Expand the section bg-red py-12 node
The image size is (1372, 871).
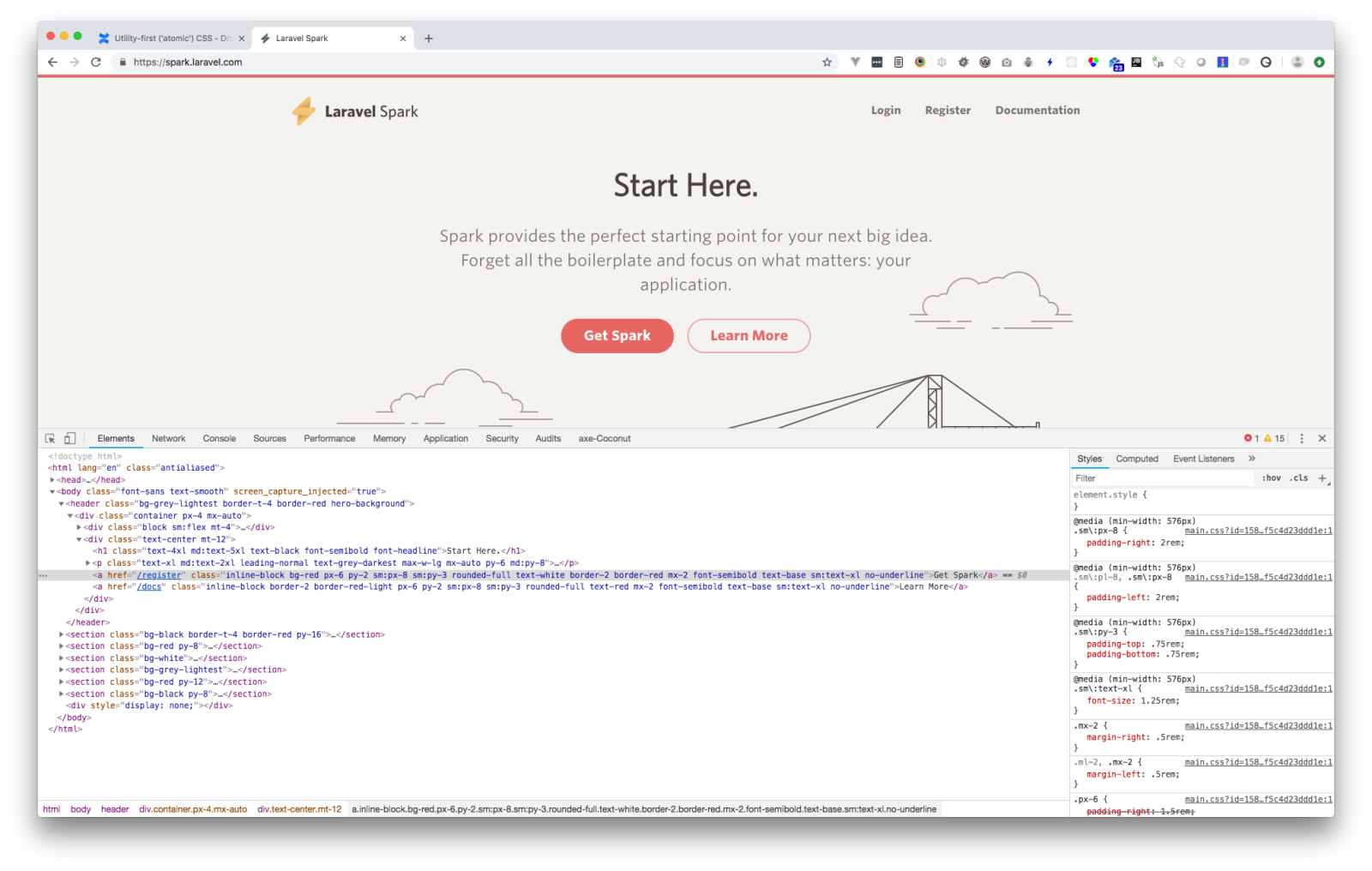point(61,682)
